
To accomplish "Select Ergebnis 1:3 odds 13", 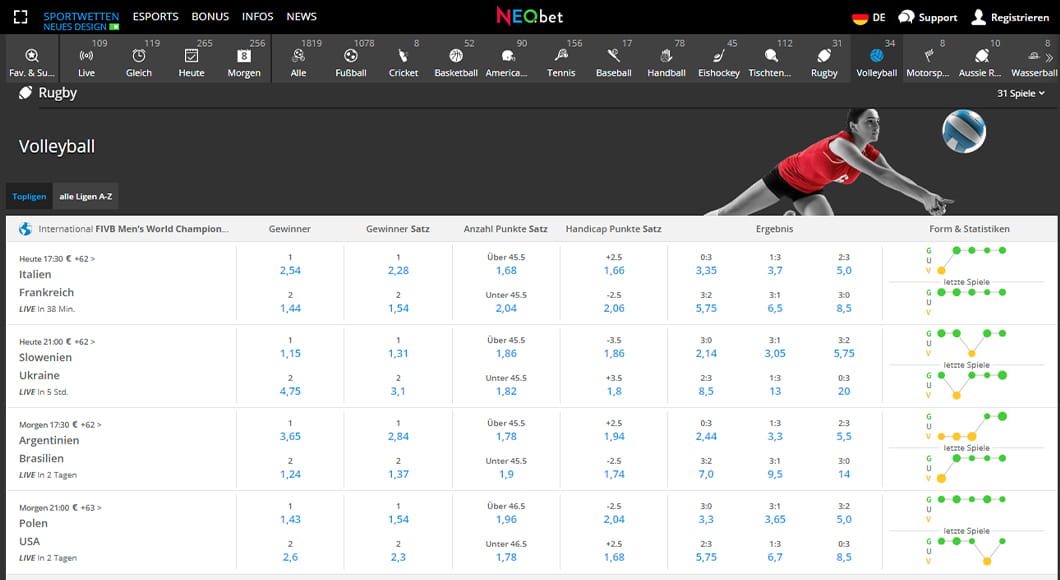I will point(775,391).
